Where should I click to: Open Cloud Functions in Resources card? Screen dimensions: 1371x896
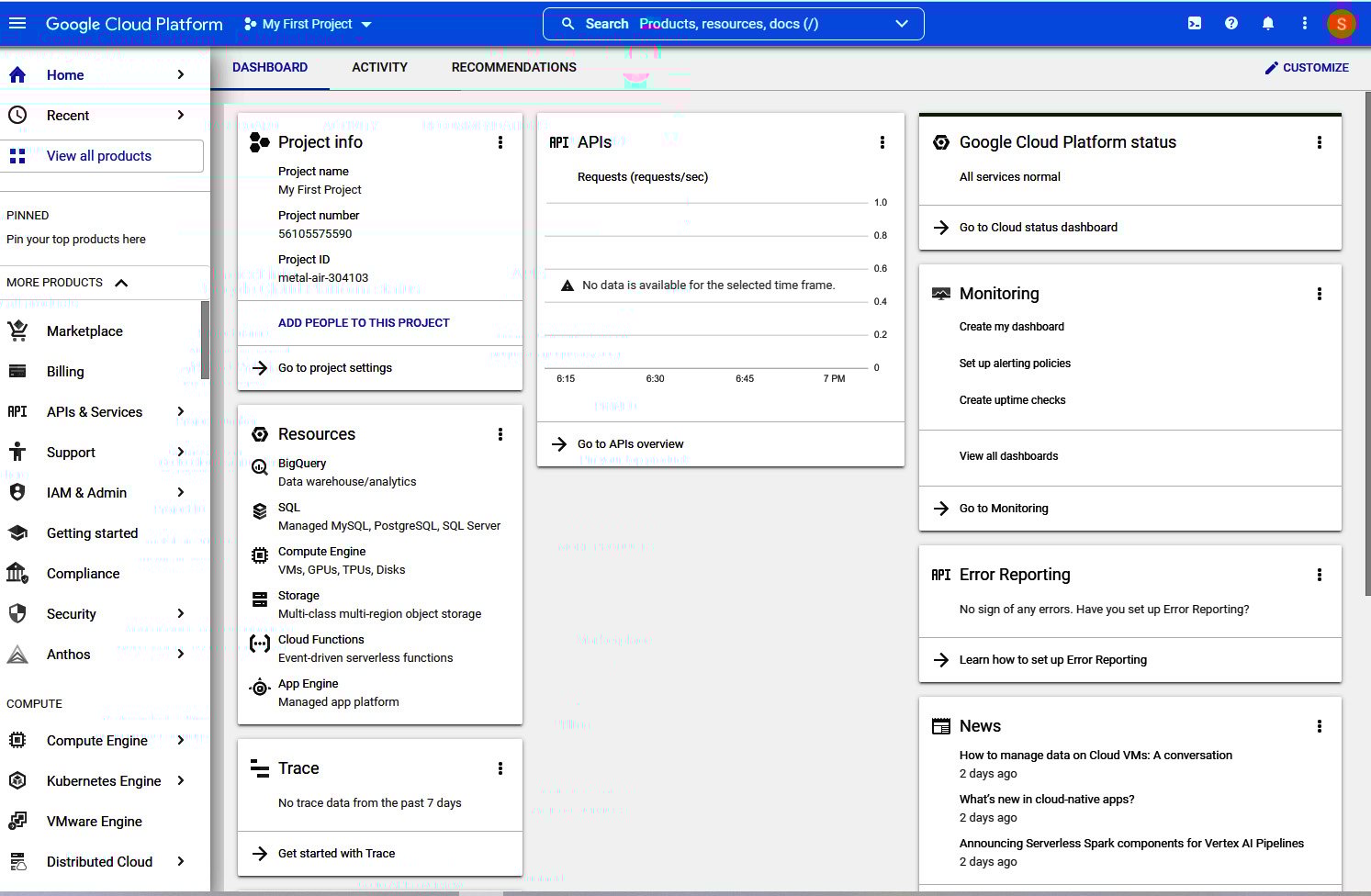pyautogui.click(x=320, y=640)
